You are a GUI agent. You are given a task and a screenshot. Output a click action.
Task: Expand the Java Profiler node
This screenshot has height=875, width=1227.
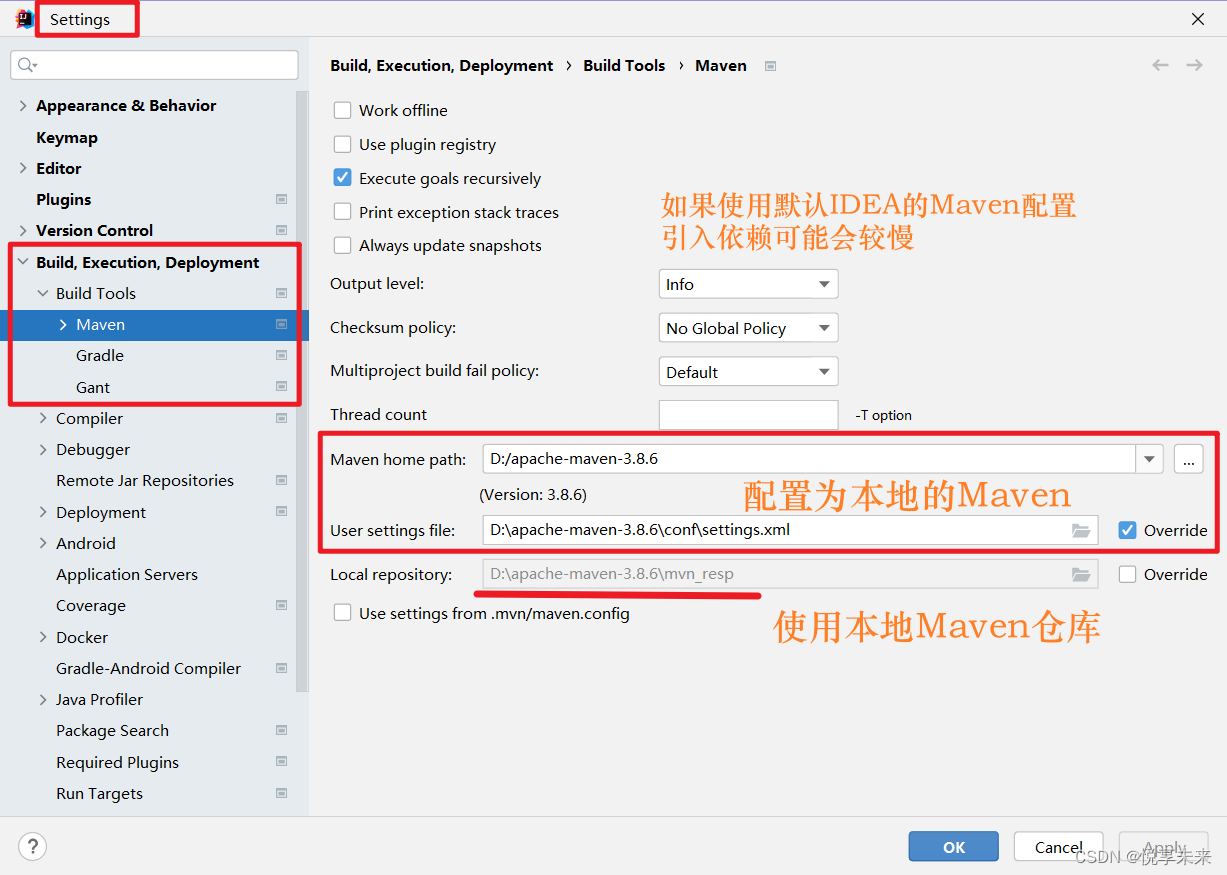43,700
